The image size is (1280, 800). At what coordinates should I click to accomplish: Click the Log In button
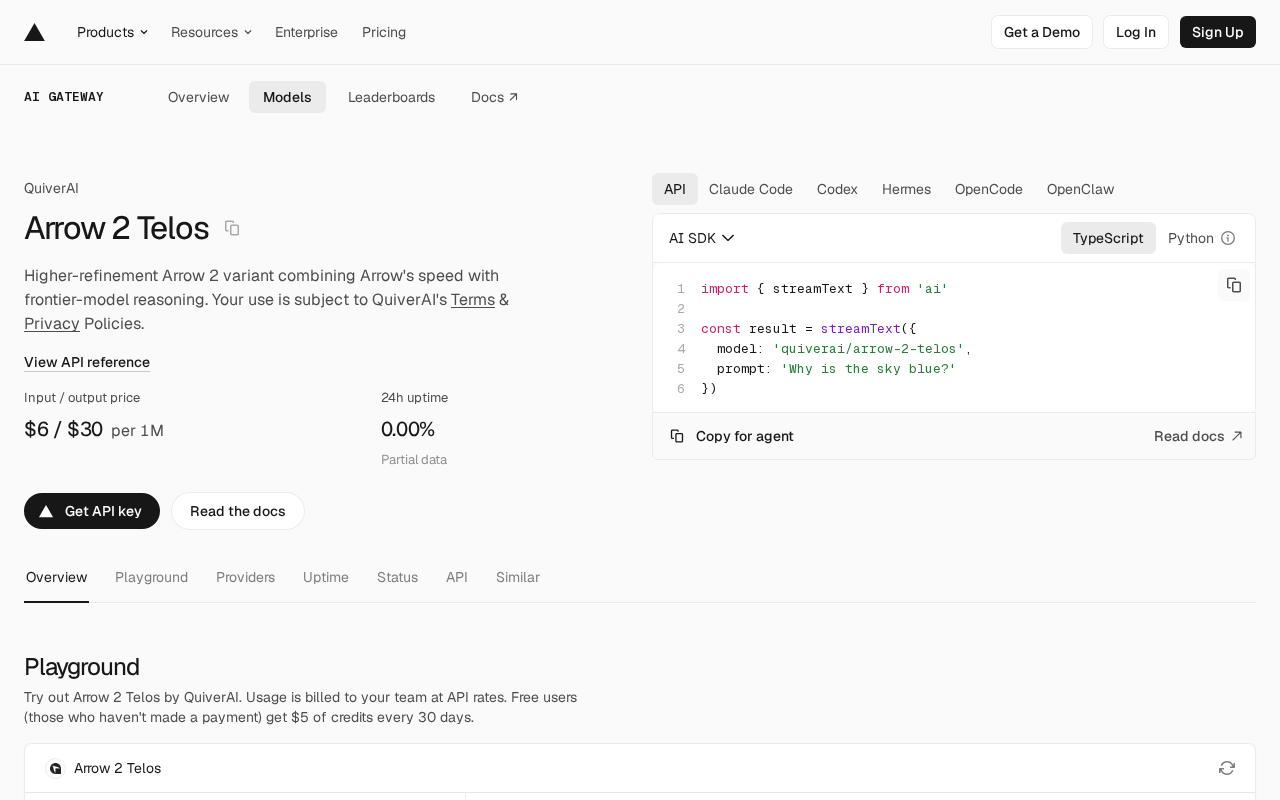click(1136, 32)
